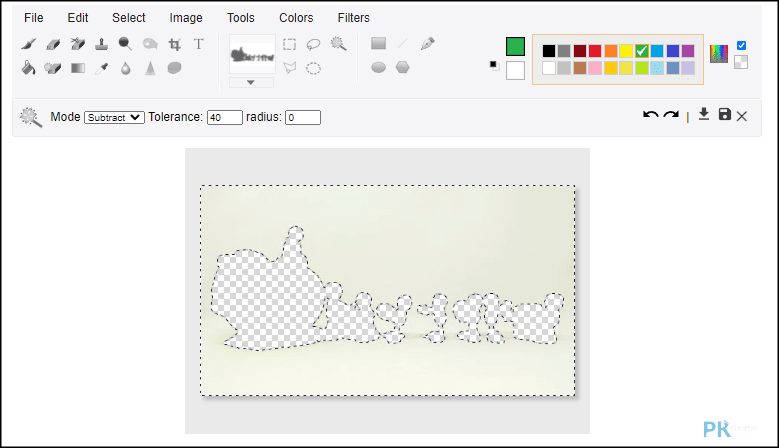Select the Paint Bucket fill tool
This screenshot has height=448, width=779.
click(29, 68)
